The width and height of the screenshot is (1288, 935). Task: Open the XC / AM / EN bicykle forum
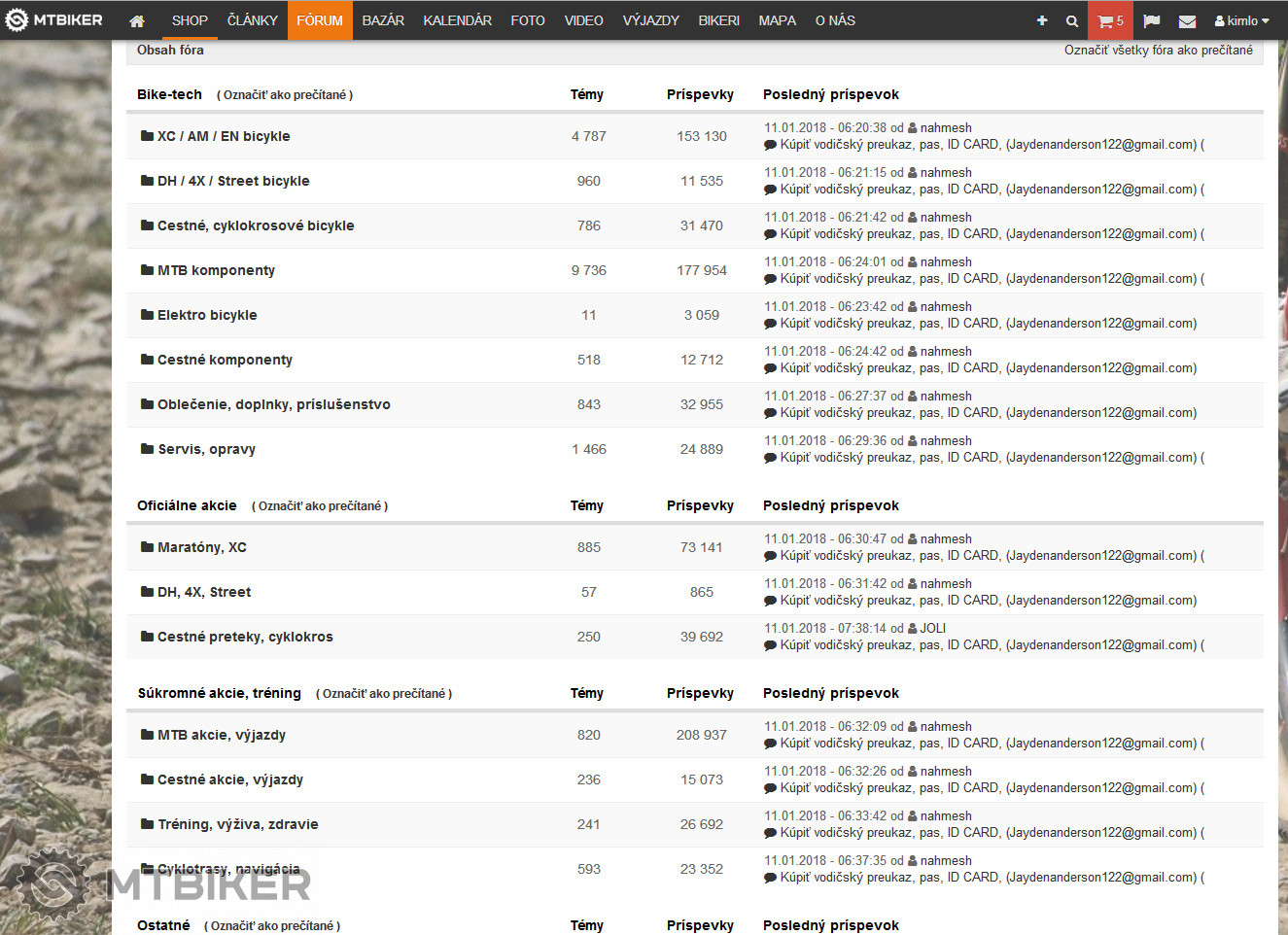(x=224, y=136)
